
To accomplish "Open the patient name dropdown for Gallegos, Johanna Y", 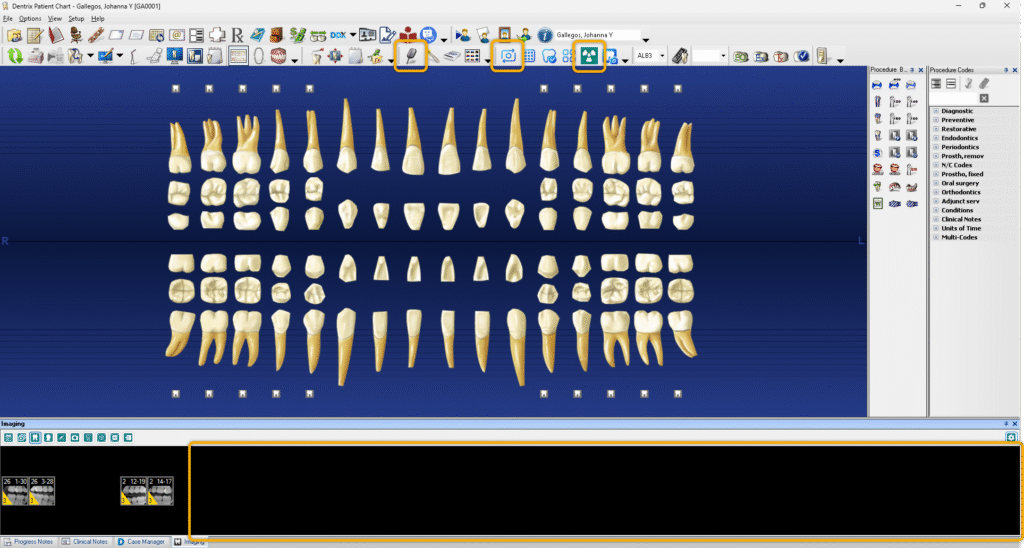I will pyautogui.click(x=646, y=36).
